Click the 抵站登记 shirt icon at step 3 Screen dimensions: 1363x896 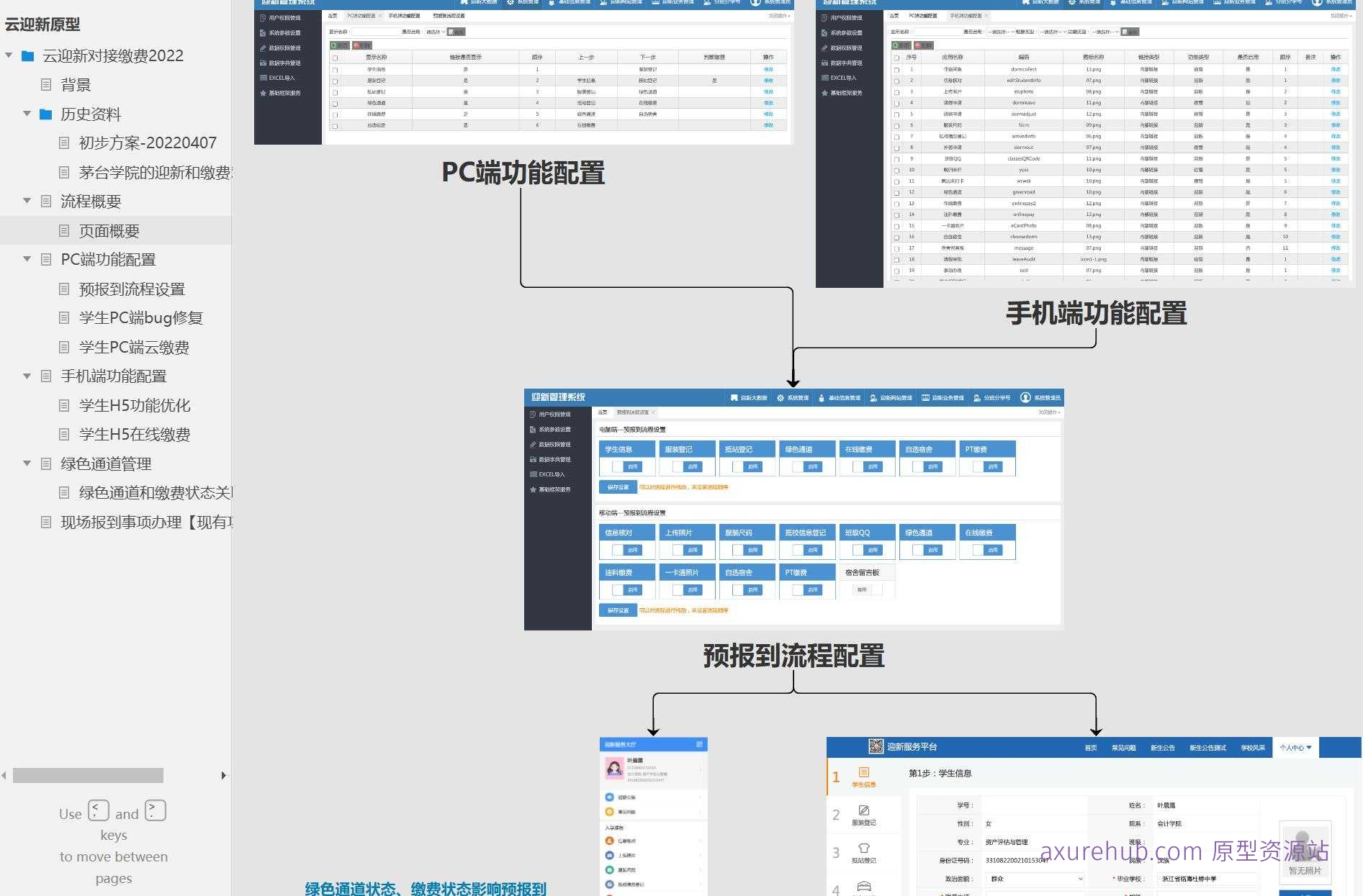point(864,849)
